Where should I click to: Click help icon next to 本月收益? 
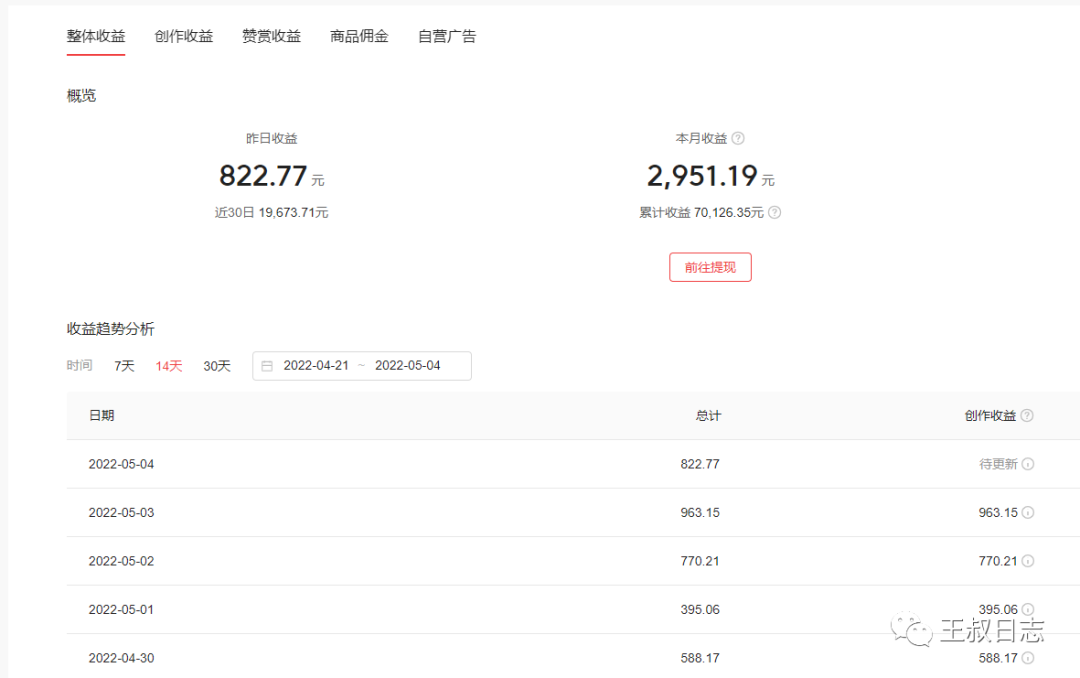click(738, 138)
